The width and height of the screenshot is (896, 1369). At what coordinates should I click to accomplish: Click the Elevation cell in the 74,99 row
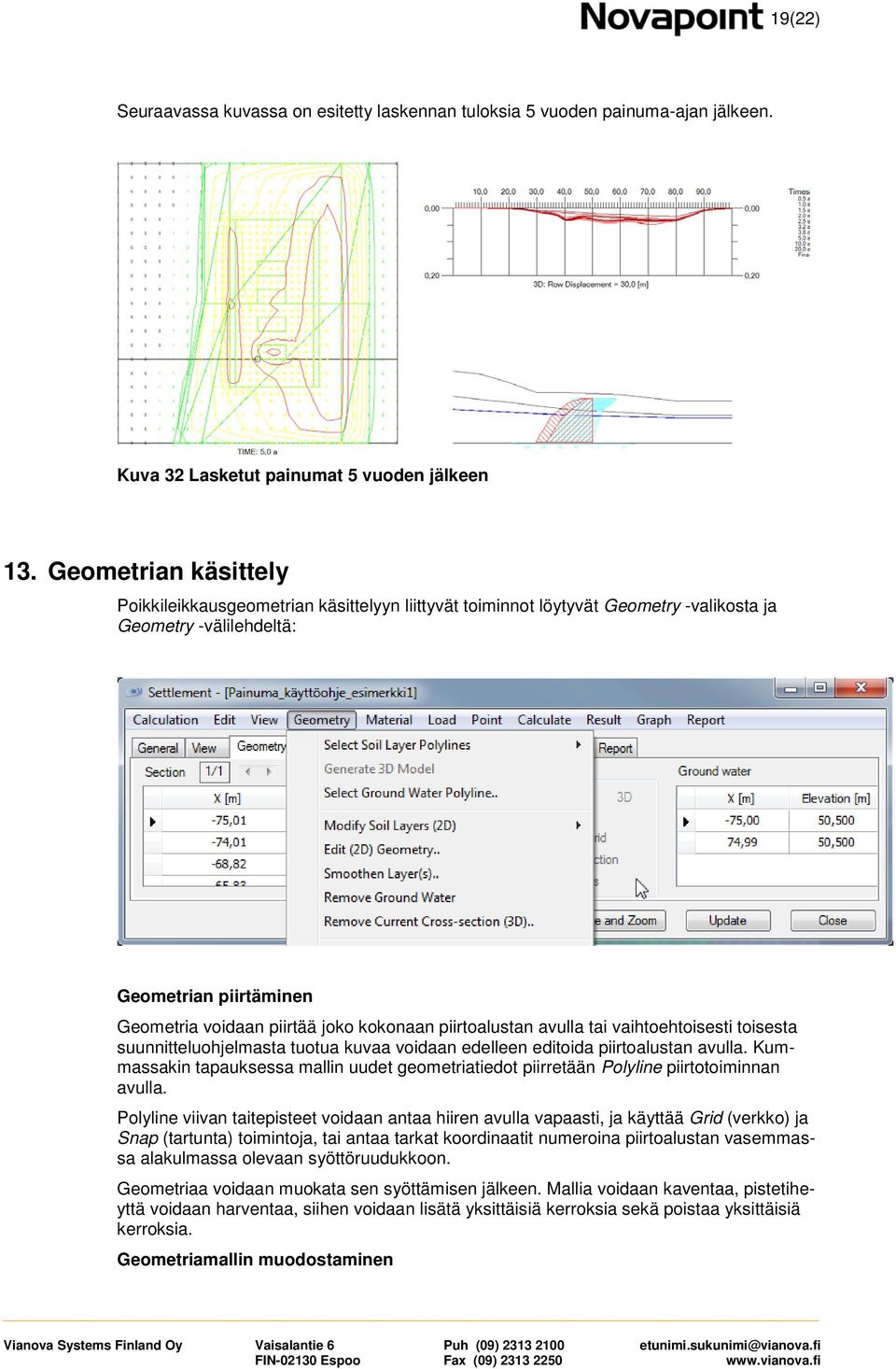[x=833, y=842]
